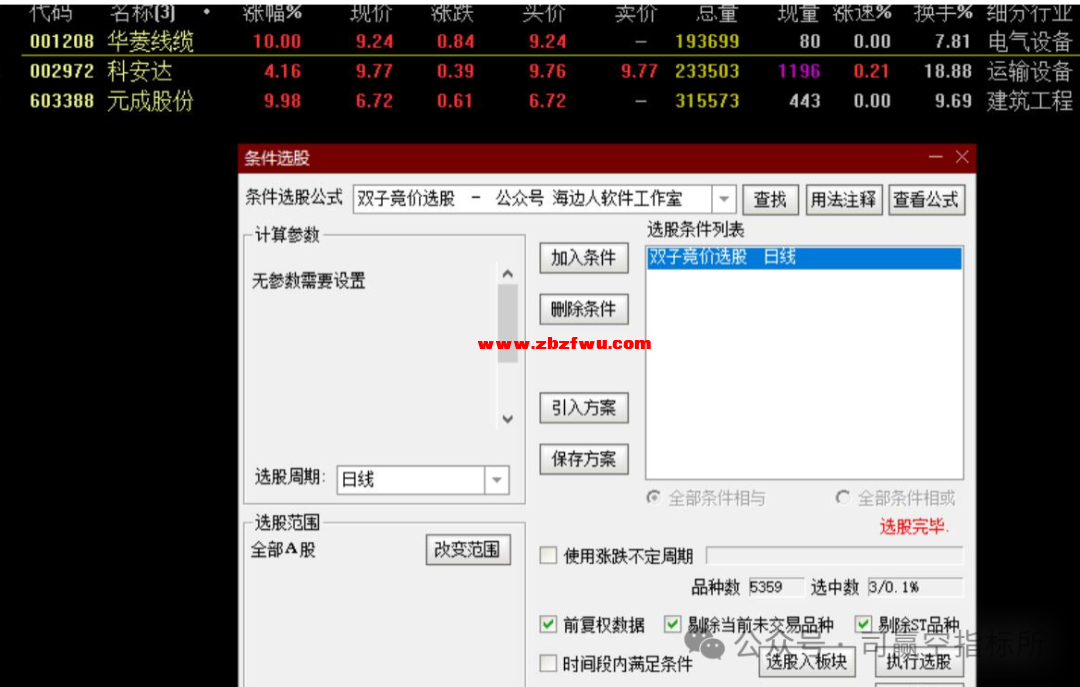1080x687 pixels.
Task: Open the 选股周期 period dropdown
Action: tap(497, 480)
